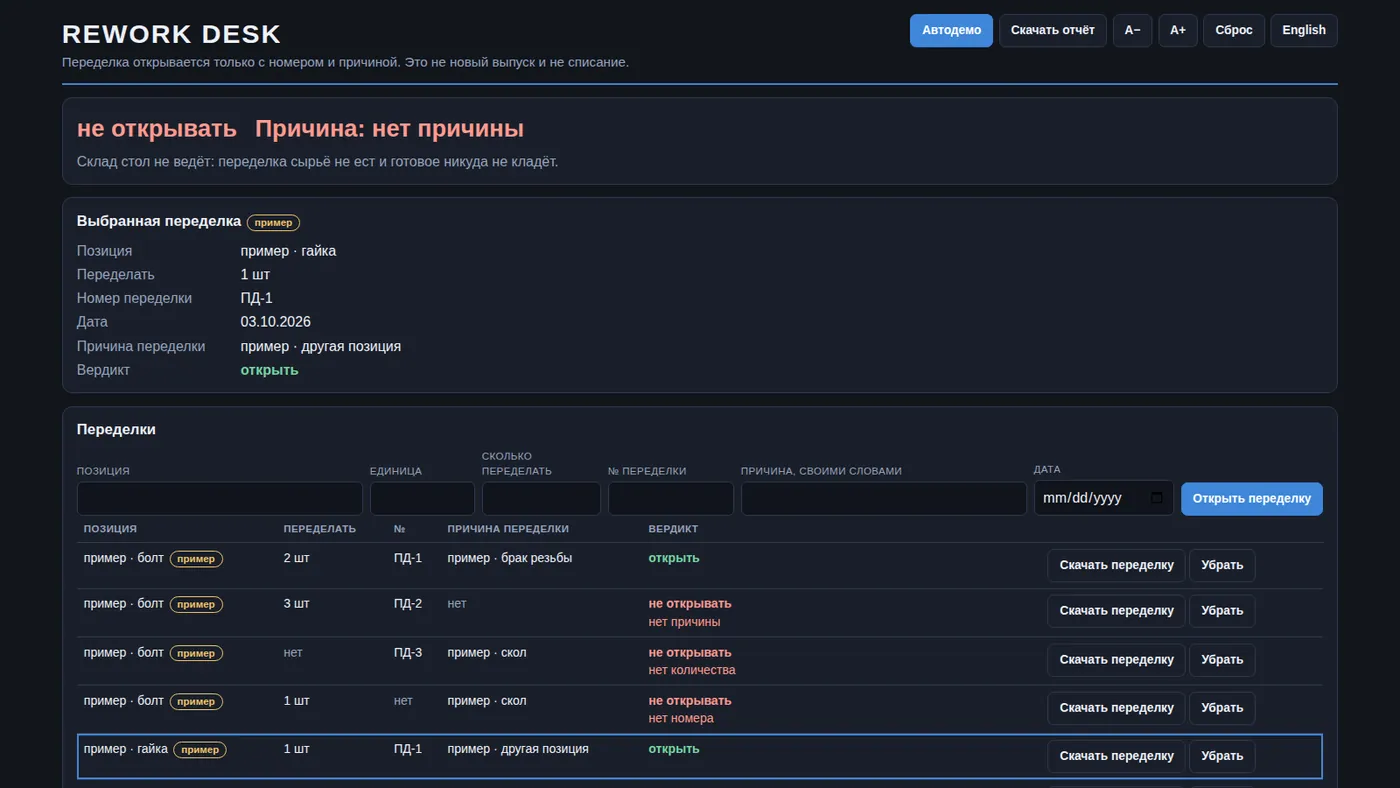Remove the ПД-3 row
The width and height of the screenshot is (1400, 788).
pos(1222,660)
